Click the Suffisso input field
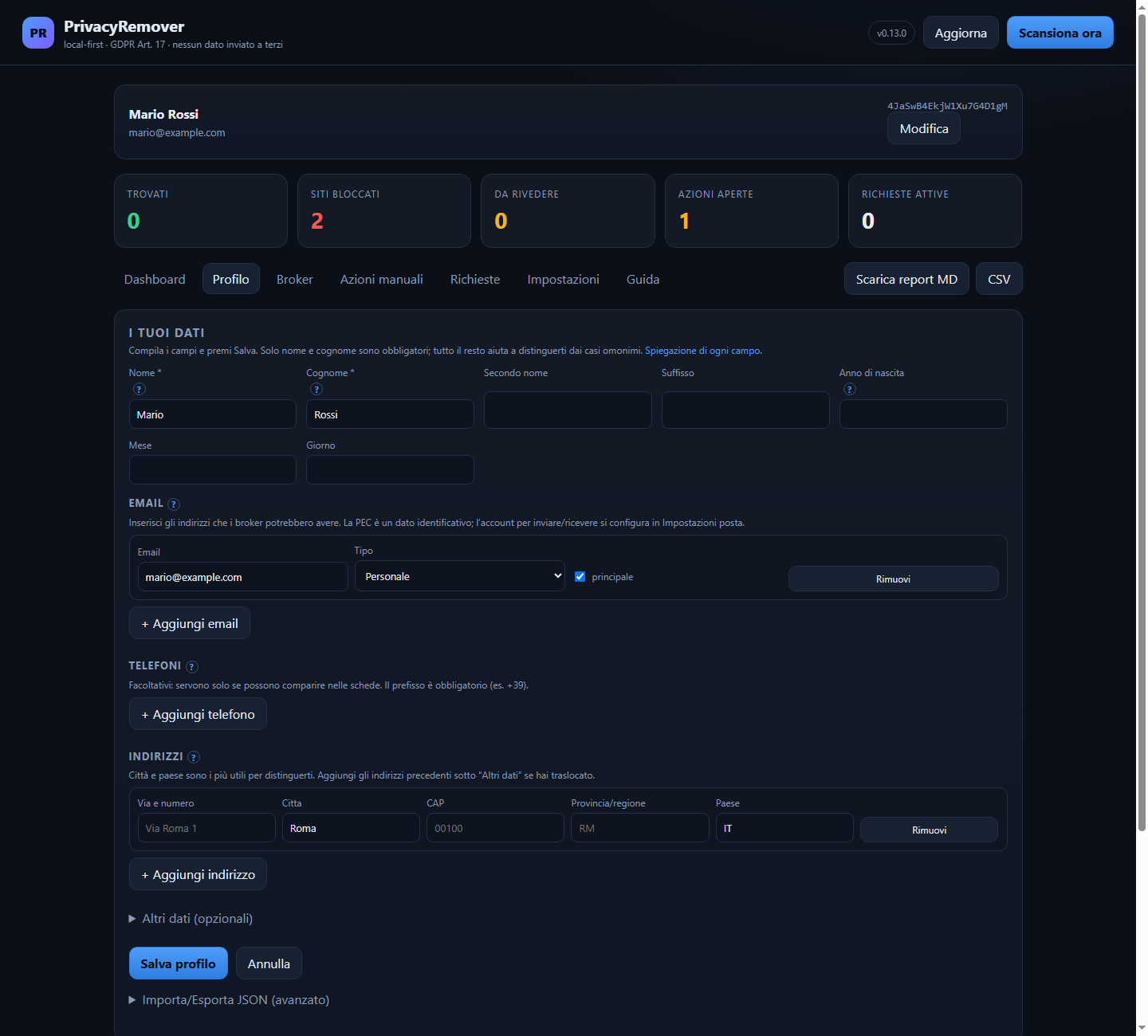This screenshot has width=1148, height=1036. [x=745, y=410]
